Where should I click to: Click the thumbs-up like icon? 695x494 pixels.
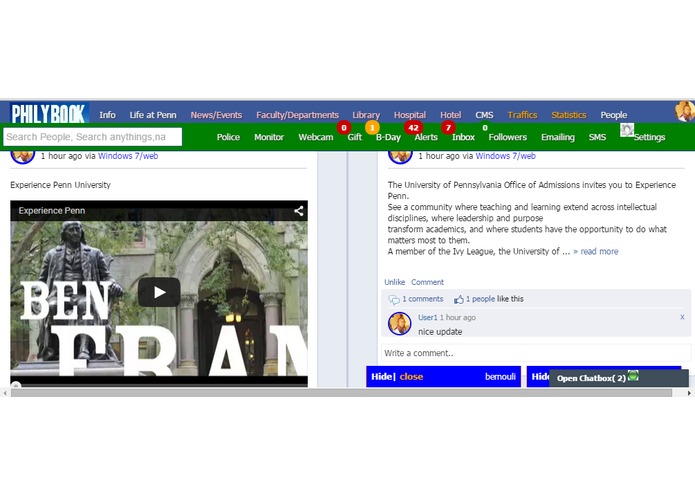(x=459, y=300)
